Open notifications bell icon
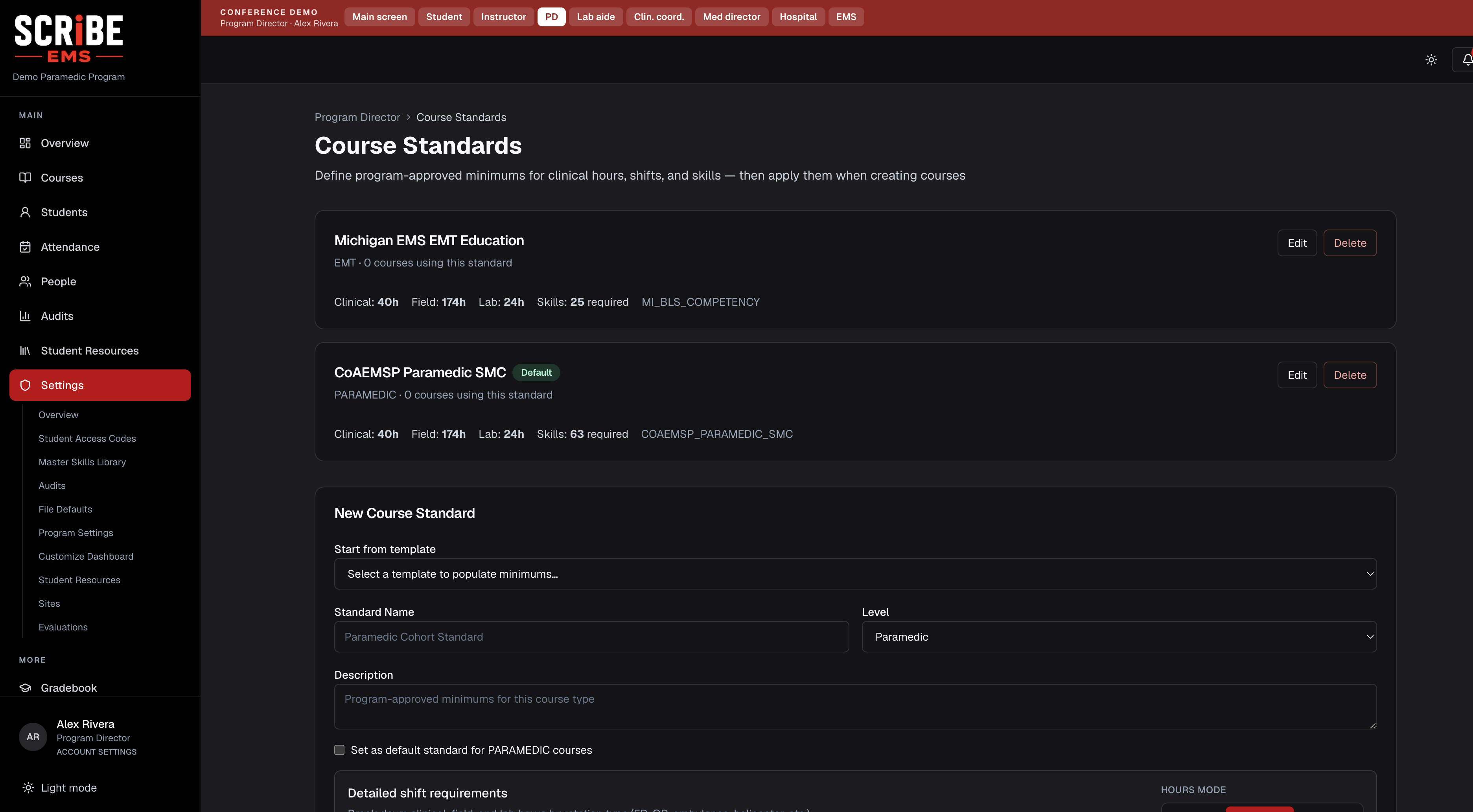Screen dimensions: 1473x812 (x=1467, y=59)
